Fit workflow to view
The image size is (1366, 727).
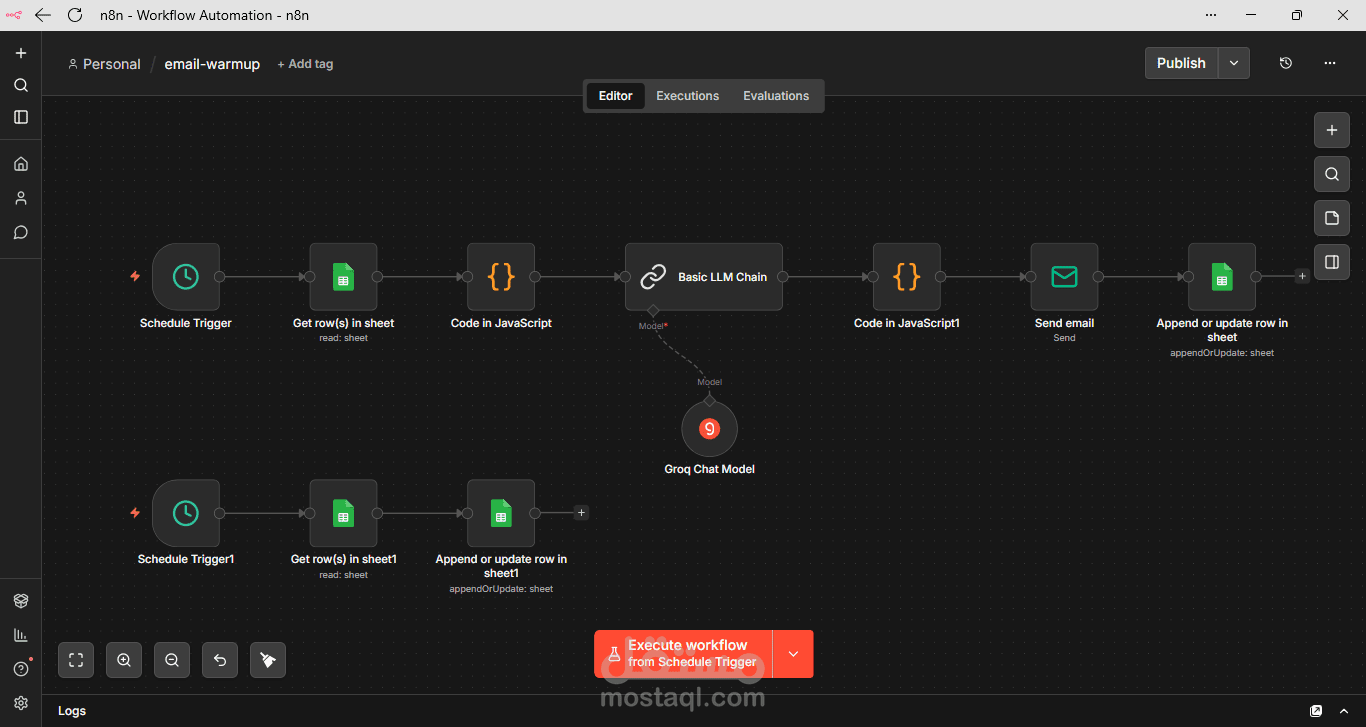pyautogui.click(x=76, y=660)
